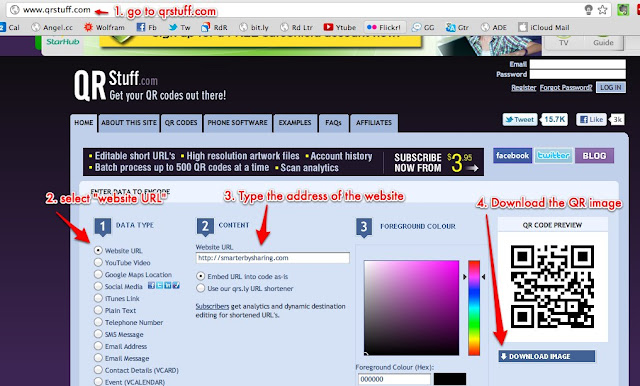The height and width of the screenshot is (386, 640).
Task: Select the SMS Message data type
Action: 98,334
